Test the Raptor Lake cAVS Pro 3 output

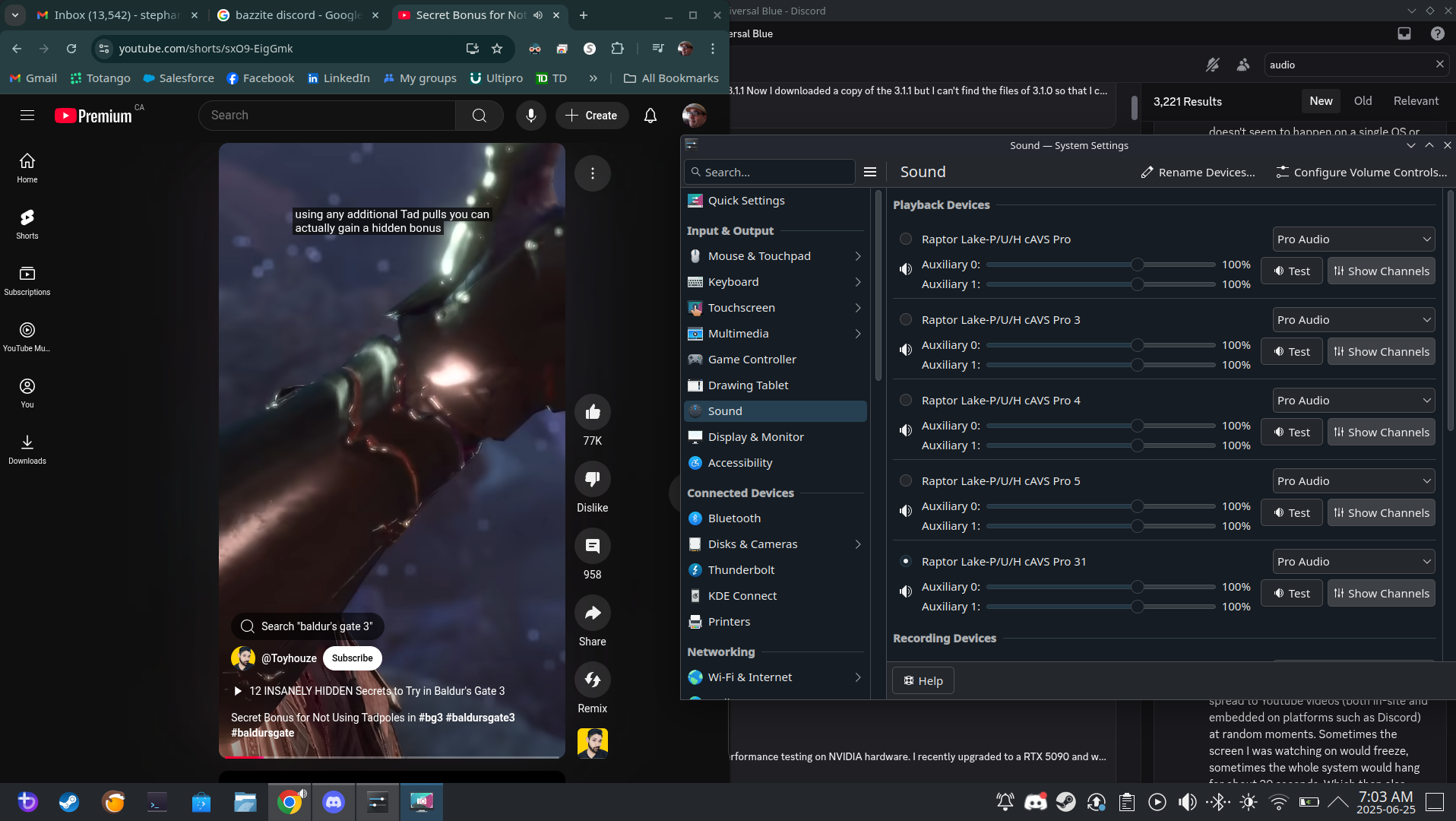pyautogui.click(x=1292, y=352)
